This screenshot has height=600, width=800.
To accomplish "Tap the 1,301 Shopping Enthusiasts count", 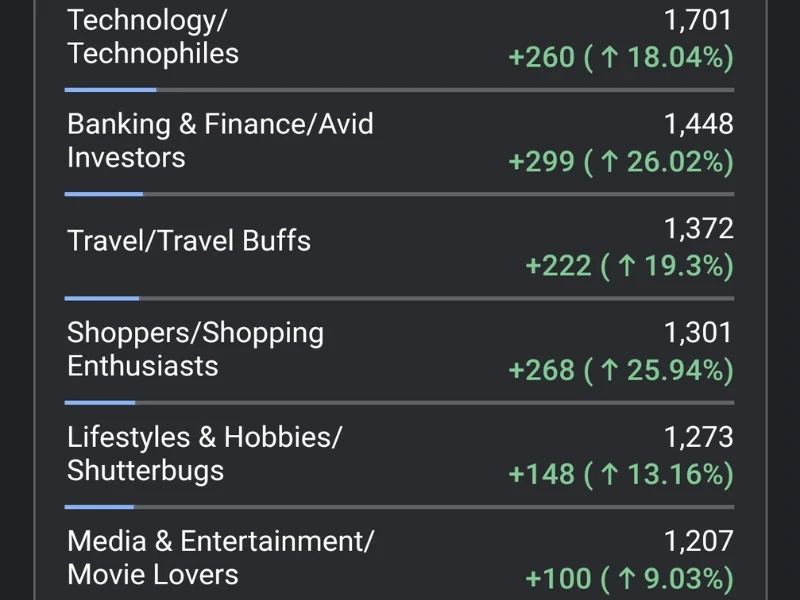I will click(698, 333).
